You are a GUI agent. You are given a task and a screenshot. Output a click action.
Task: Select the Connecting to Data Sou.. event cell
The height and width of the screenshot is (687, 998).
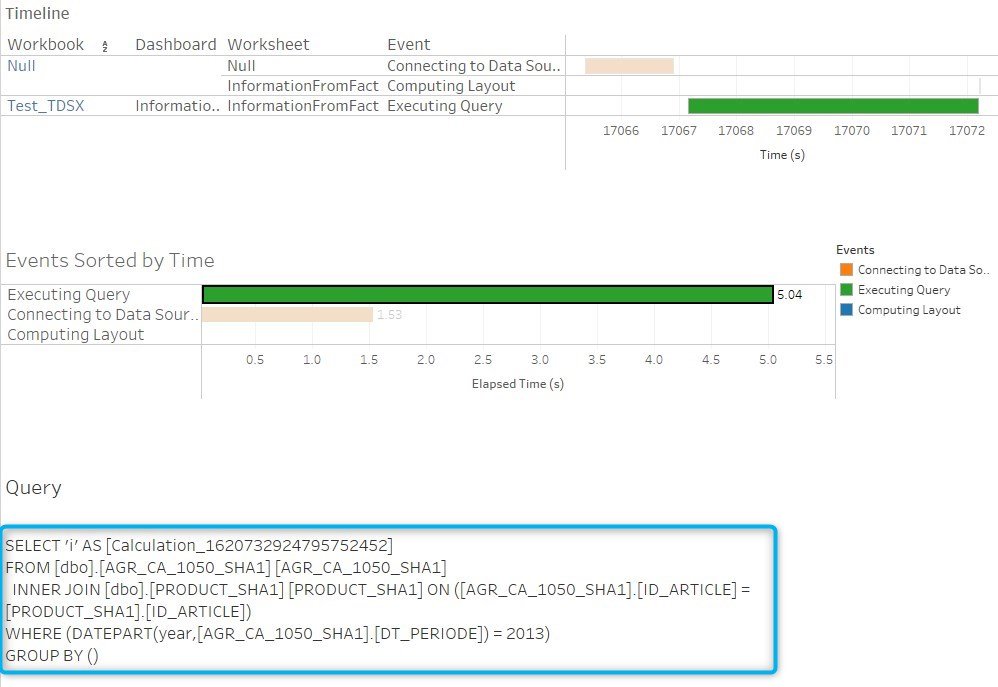474,66
